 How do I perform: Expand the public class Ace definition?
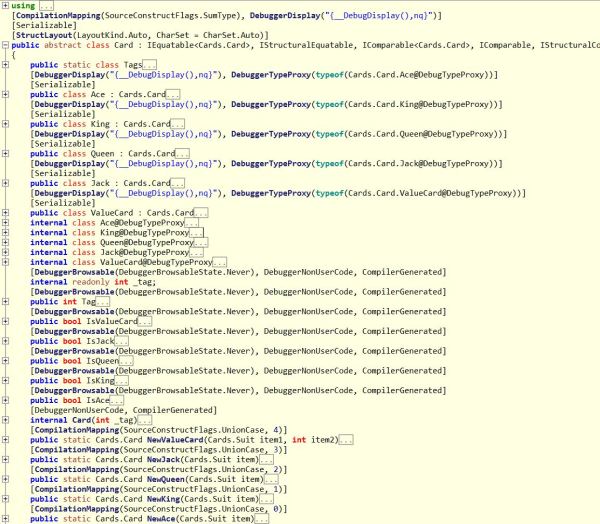[5, 94]
